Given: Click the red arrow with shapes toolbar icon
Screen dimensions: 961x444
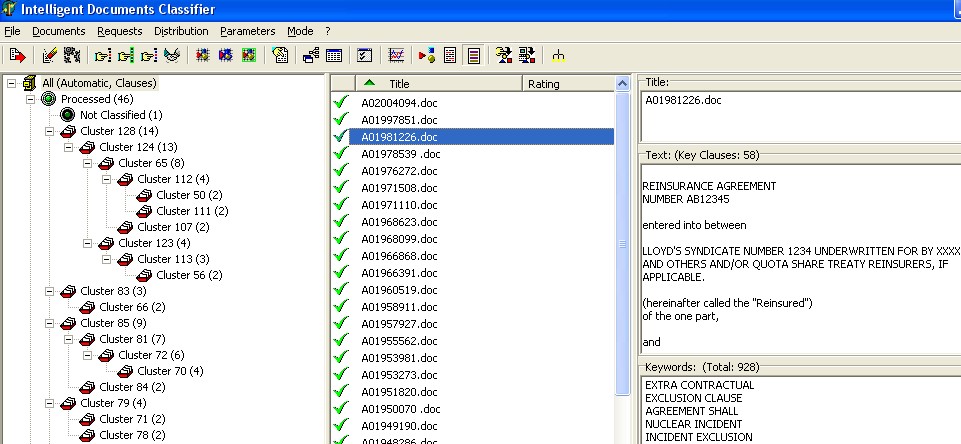Looking at the screenshot, I should click(x=427, y=56).
